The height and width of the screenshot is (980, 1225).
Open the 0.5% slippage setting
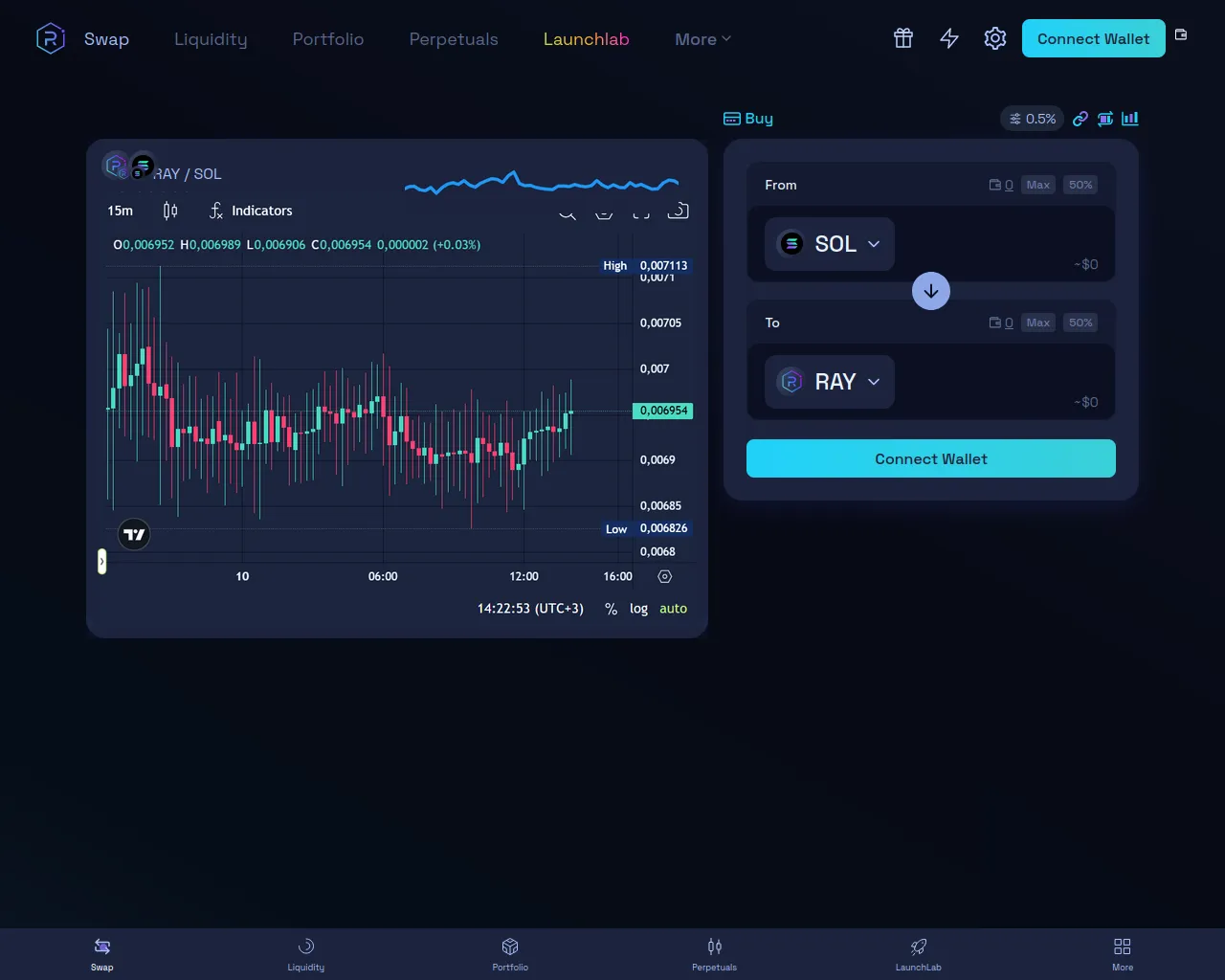(1032, 119)
